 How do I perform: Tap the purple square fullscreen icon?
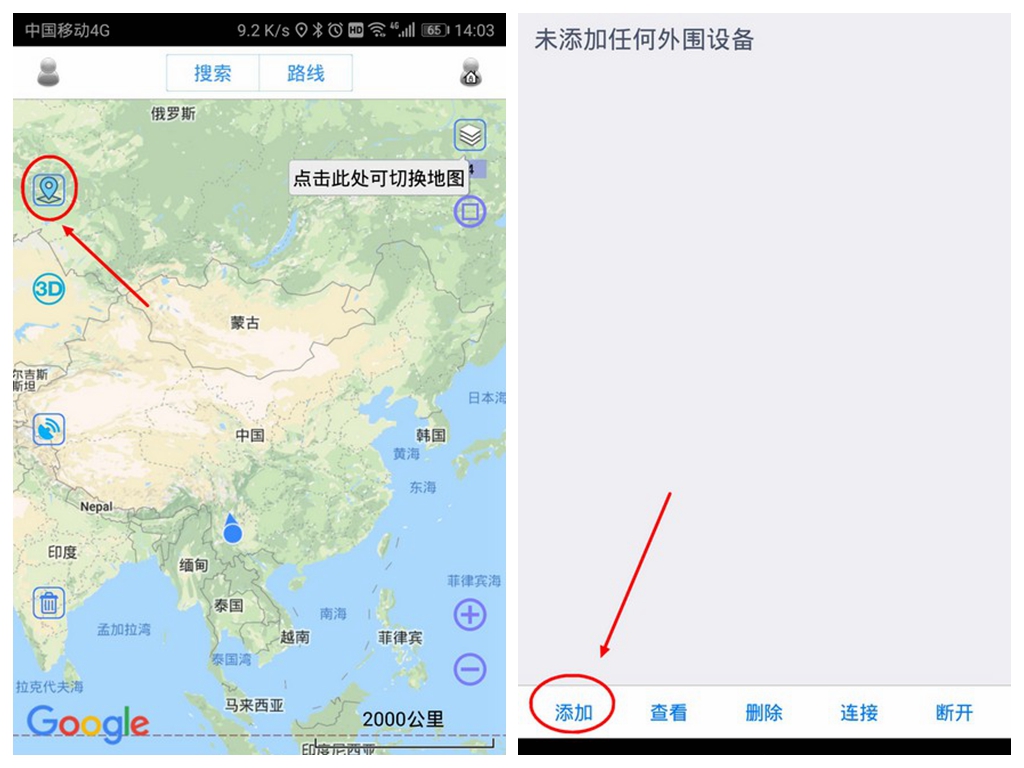coord(470,212)
